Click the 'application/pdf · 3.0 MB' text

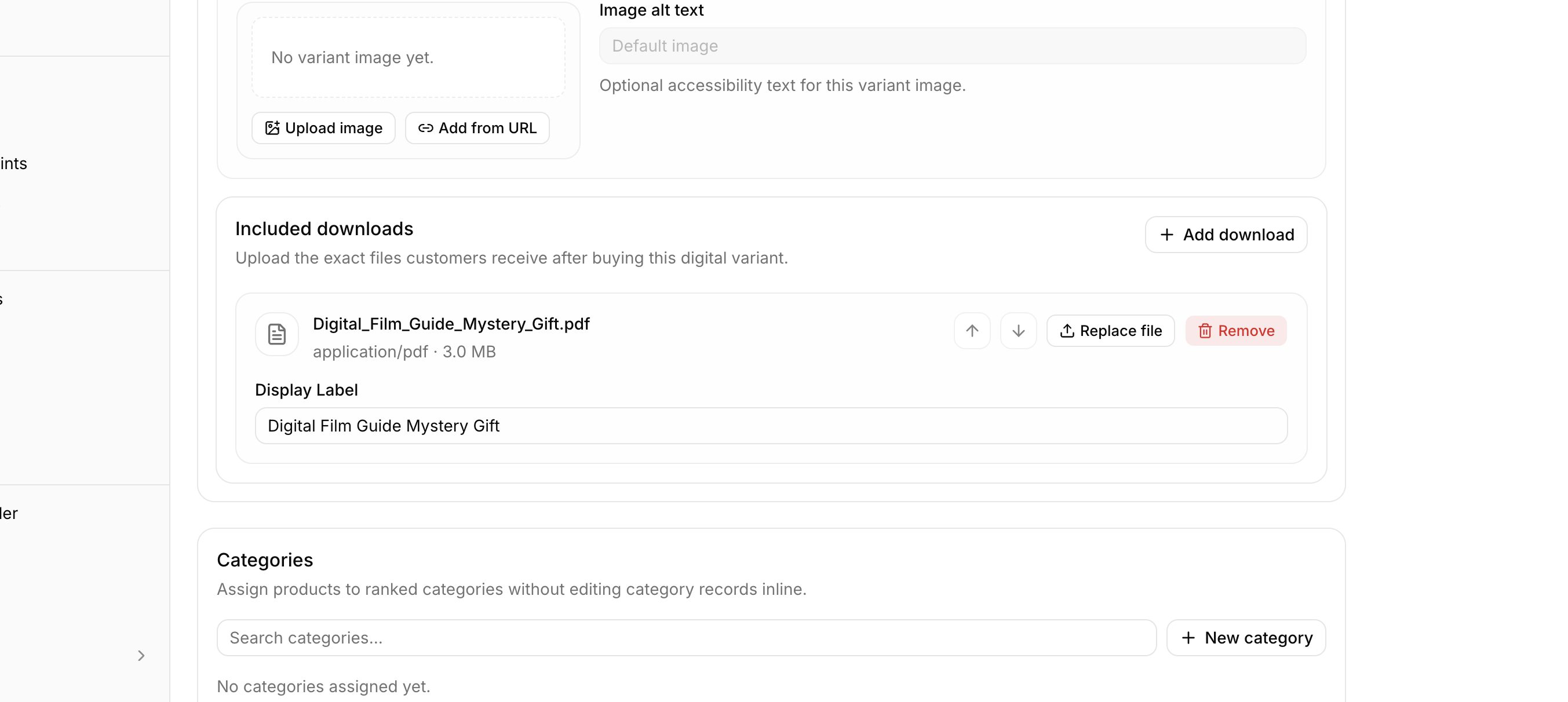coord(404,352)
